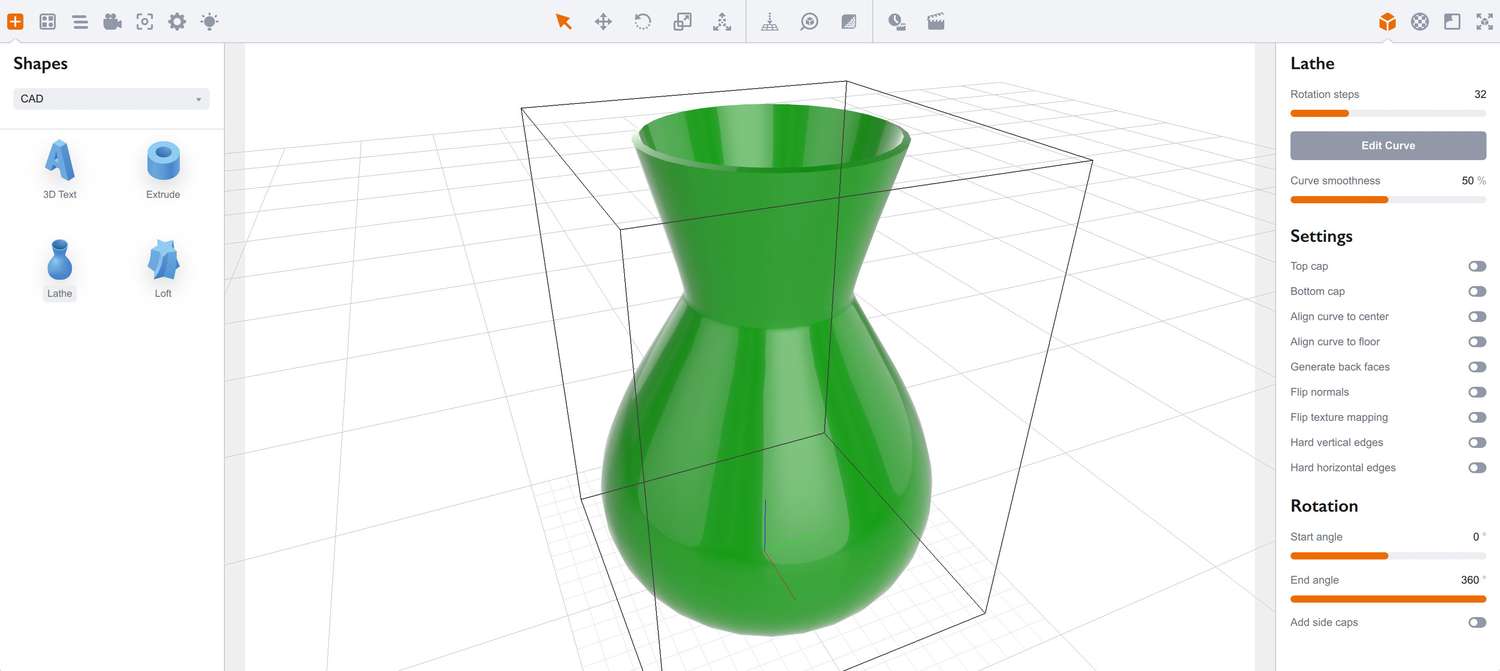Adjust the Rotation steps slider
The width and height of the screenshot is (1500, 671).
[x=1388, y=113]
